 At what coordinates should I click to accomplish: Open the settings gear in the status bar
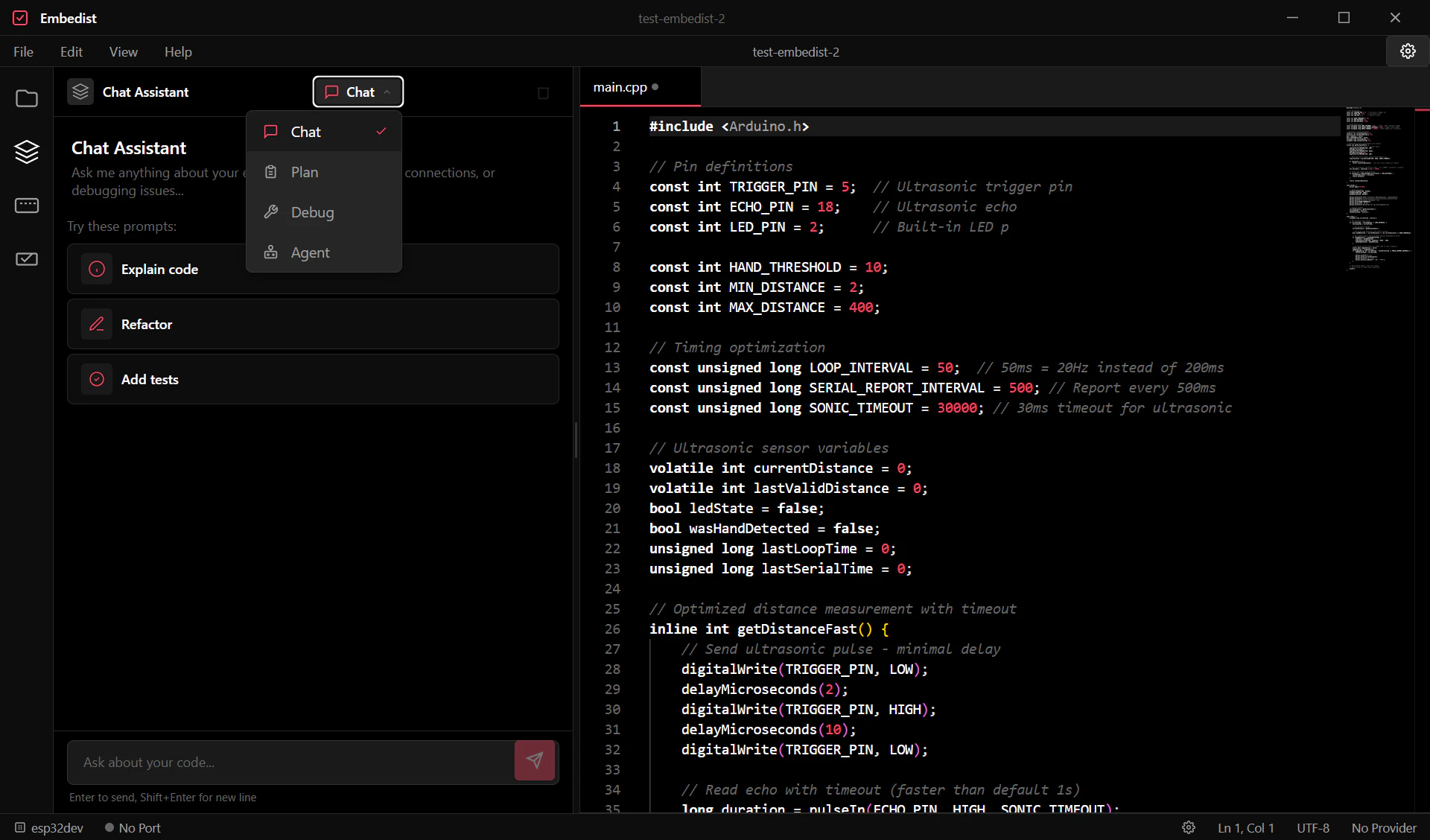pos(1189,827)
